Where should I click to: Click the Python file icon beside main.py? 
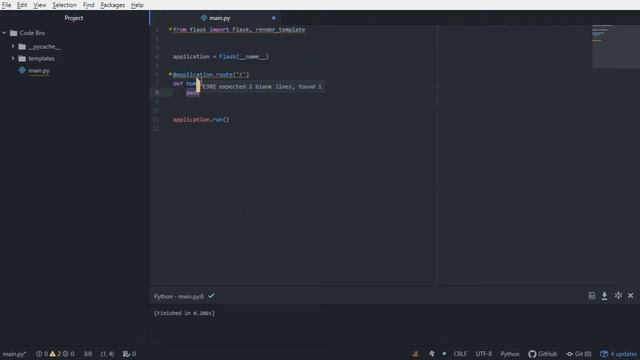pyautogui.click(x=22, y=70)
